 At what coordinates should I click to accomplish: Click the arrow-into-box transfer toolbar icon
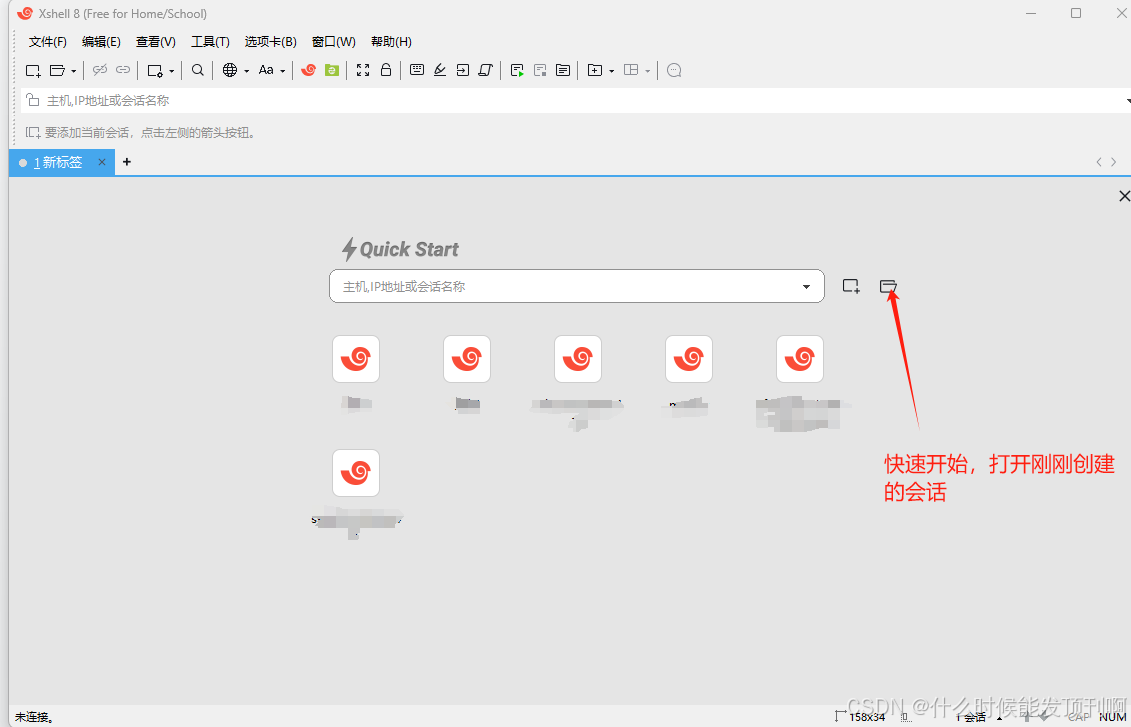coord(463,70)
